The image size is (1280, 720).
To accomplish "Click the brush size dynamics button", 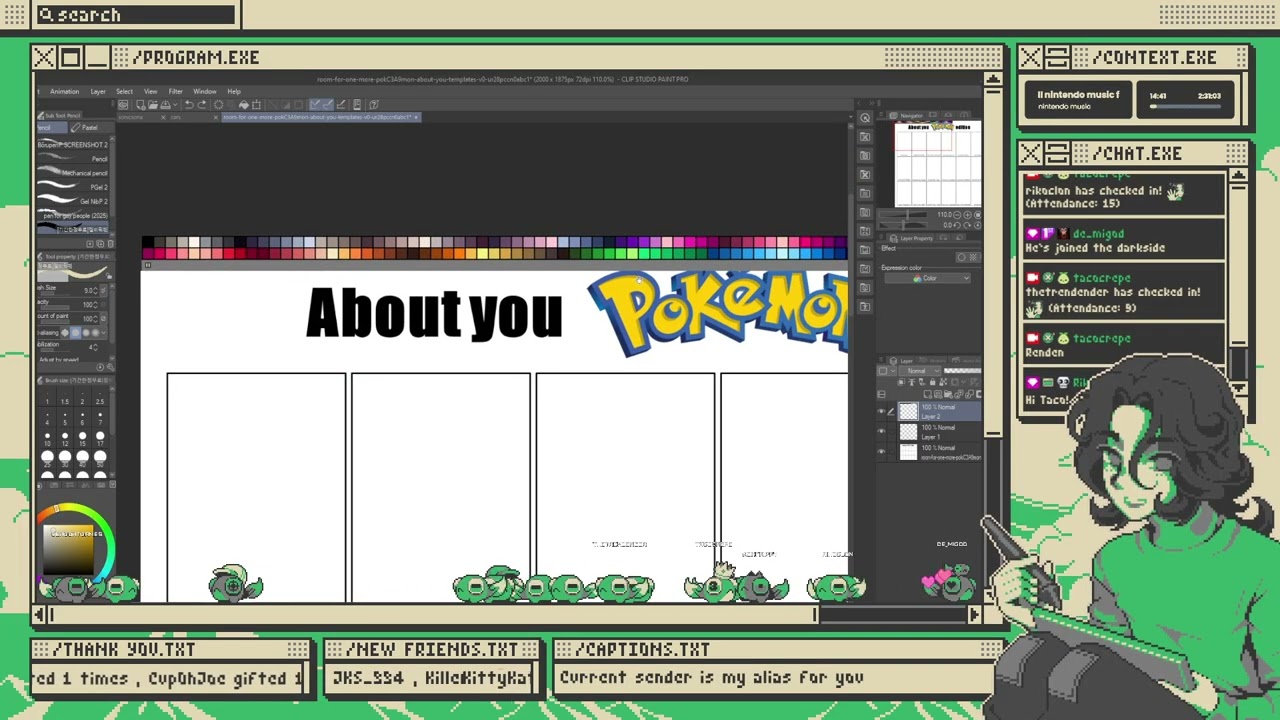I will (x=104, y=290).
